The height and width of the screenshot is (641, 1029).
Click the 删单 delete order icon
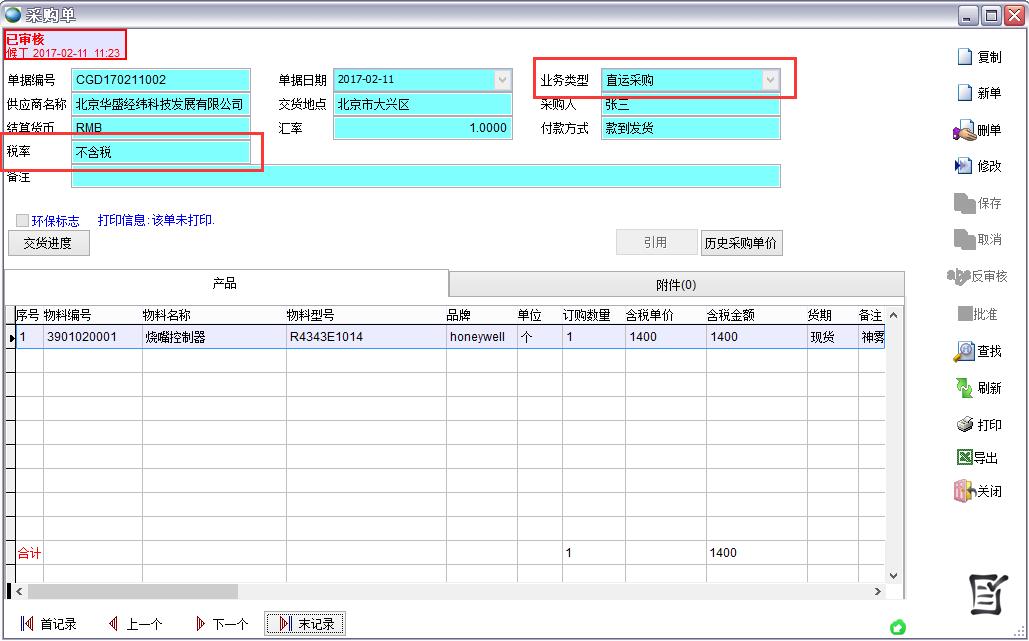coord(964,130)
